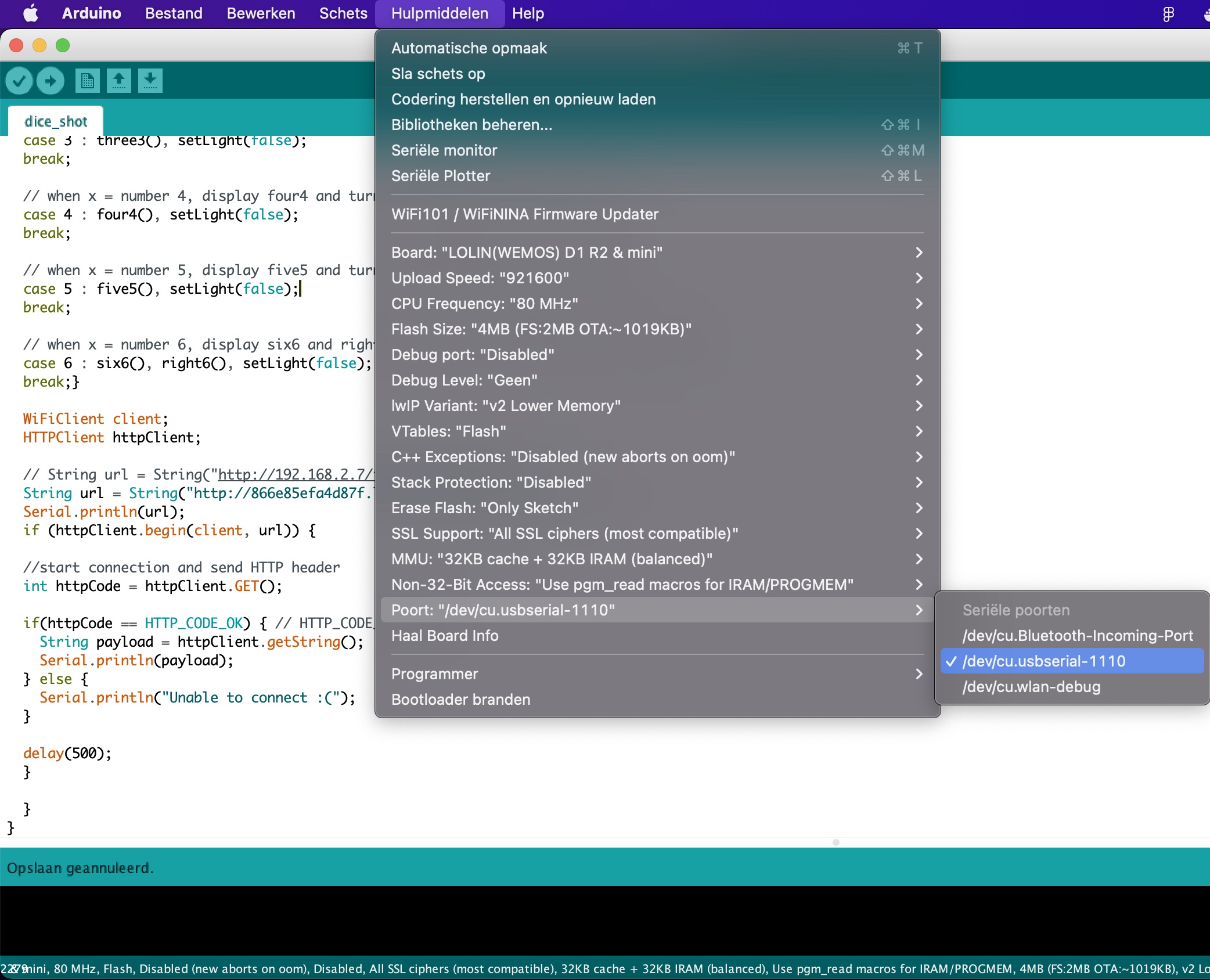Screen dimensions: 1210x980
Task: Expand the CPU Frequency 80 MHz submenu
Action: click(x=657, y=304)
